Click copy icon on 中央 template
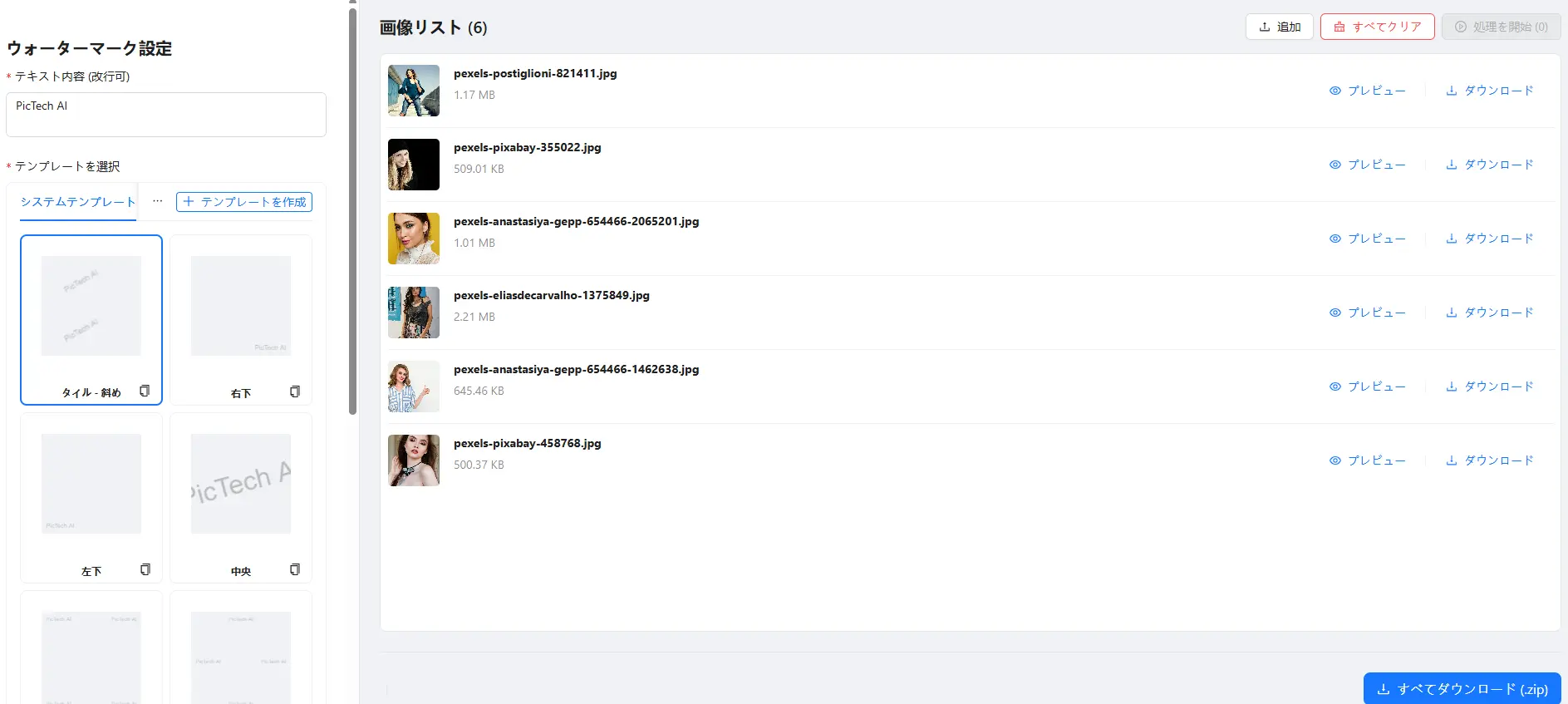 (294, 569)
